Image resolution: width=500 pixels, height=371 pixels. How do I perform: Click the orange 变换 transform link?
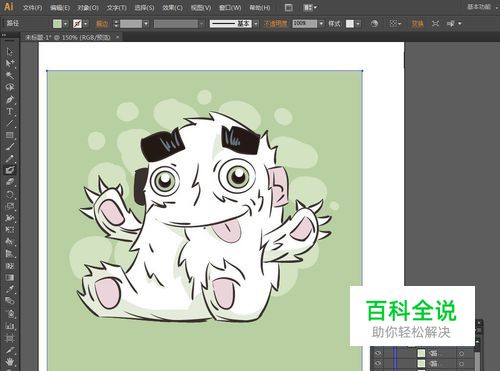click(x=417, y=24)
